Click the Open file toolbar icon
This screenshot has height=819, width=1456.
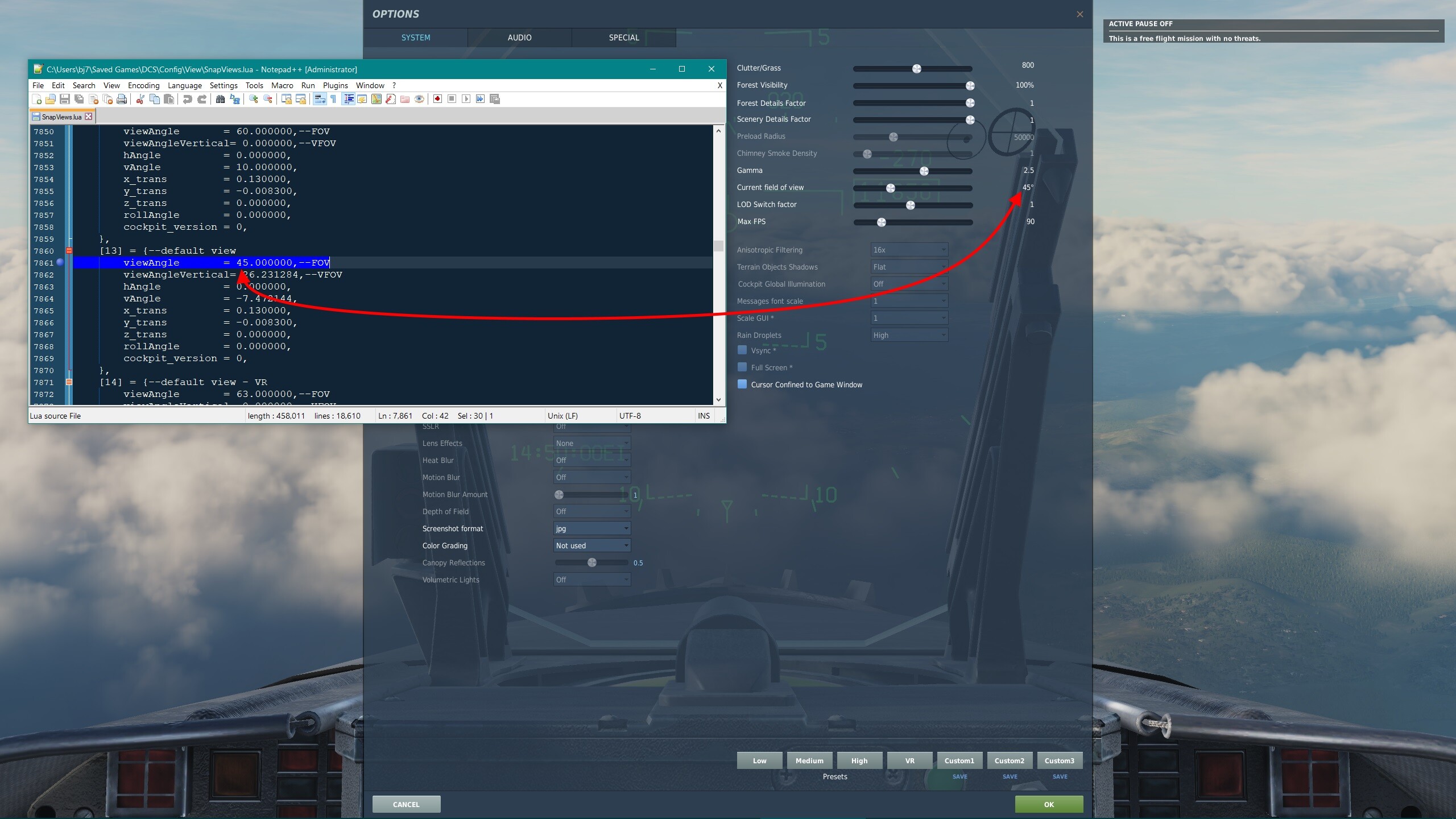pos(51,100)
